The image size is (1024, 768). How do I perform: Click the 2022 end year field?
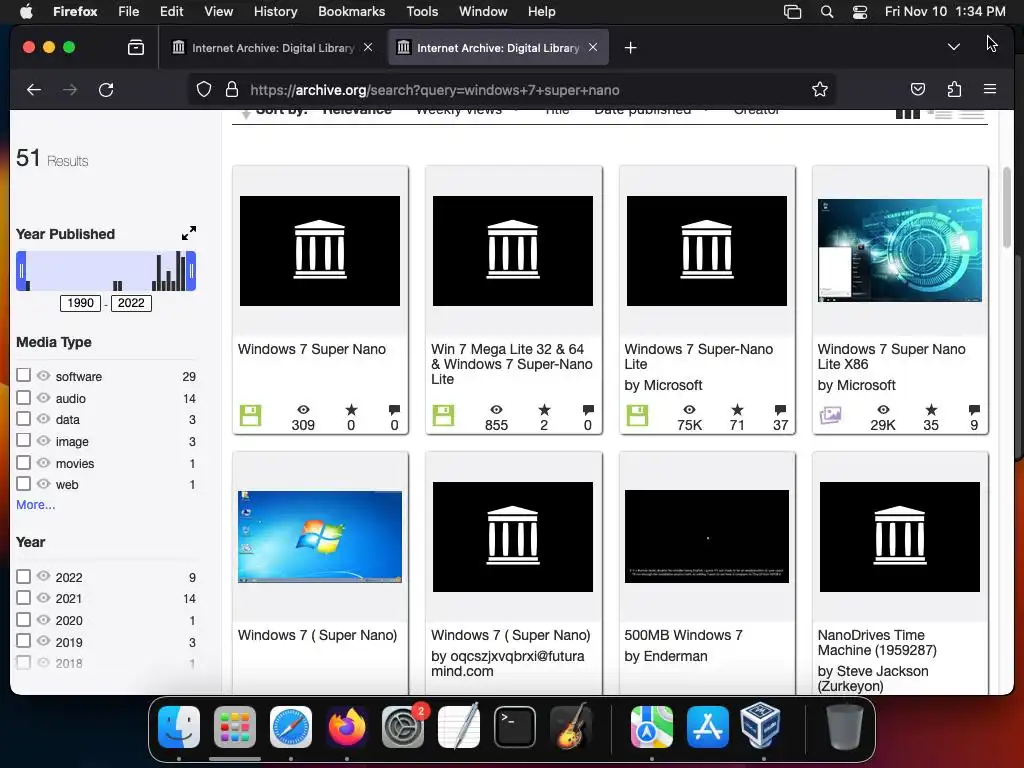tap(131, 303)
